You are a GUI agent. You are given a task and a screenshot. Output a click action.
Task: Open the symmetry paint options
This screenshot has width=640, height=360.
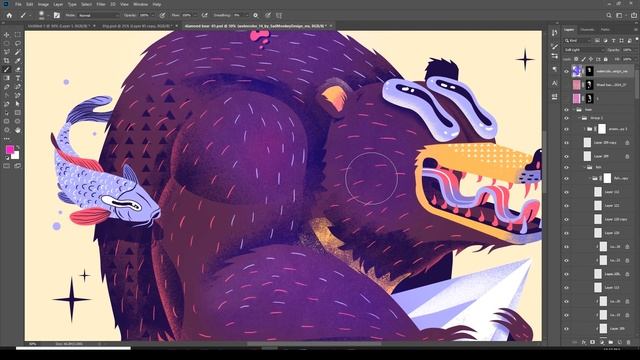click(x=279, y=16)
